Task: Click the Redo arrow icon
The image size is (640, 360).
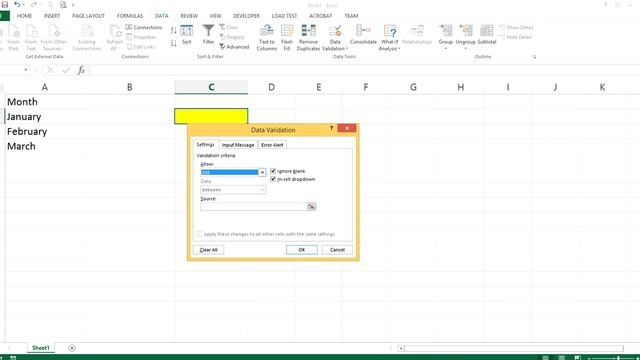Action: point(33,4)
